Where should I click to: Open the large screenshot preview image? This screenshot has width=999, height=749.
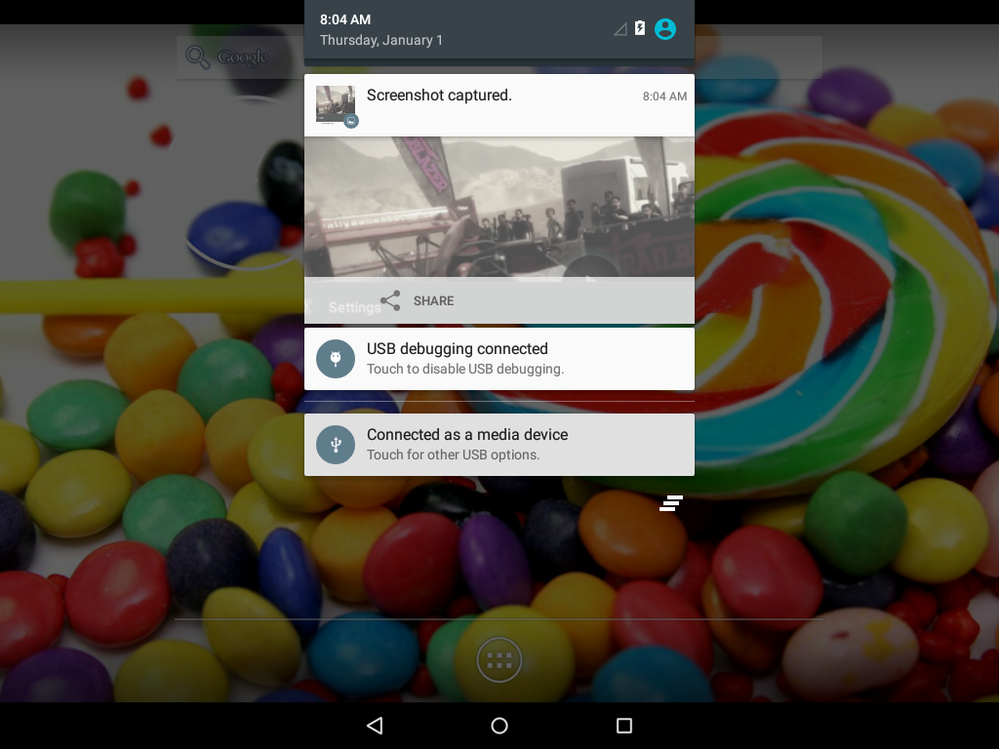coord(500,207)
